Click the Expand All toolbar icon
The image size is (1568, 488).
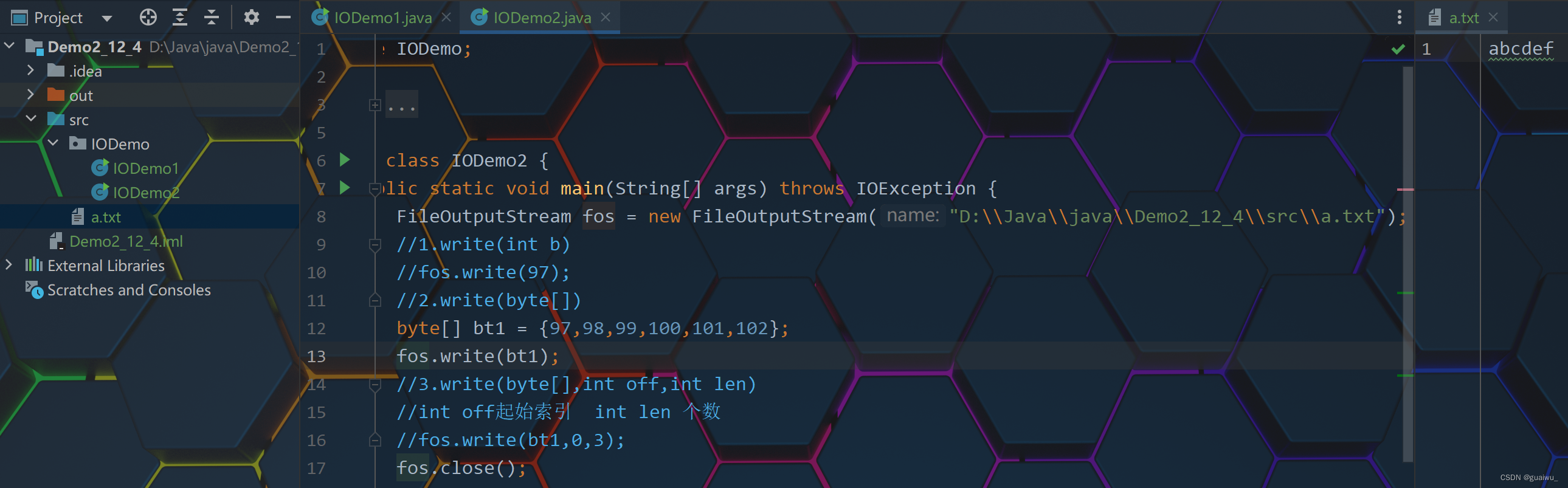[x=179, y=17]
